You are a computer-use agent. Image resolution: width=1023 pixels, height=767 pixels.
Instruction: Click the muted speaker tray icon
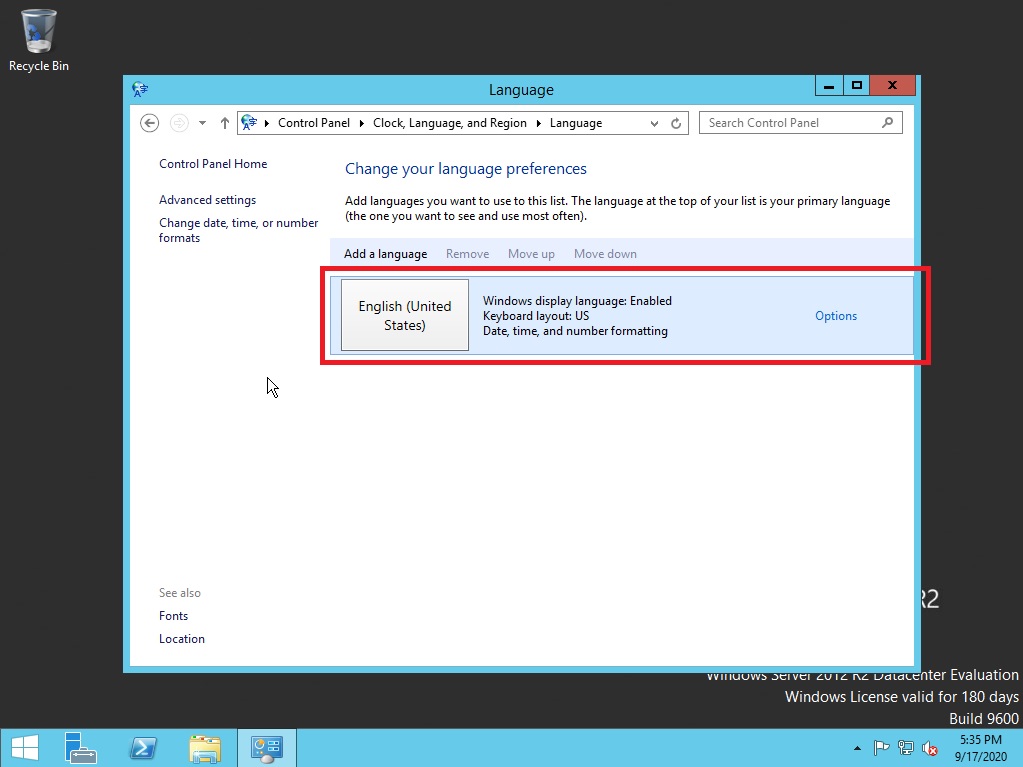[929, 748]
